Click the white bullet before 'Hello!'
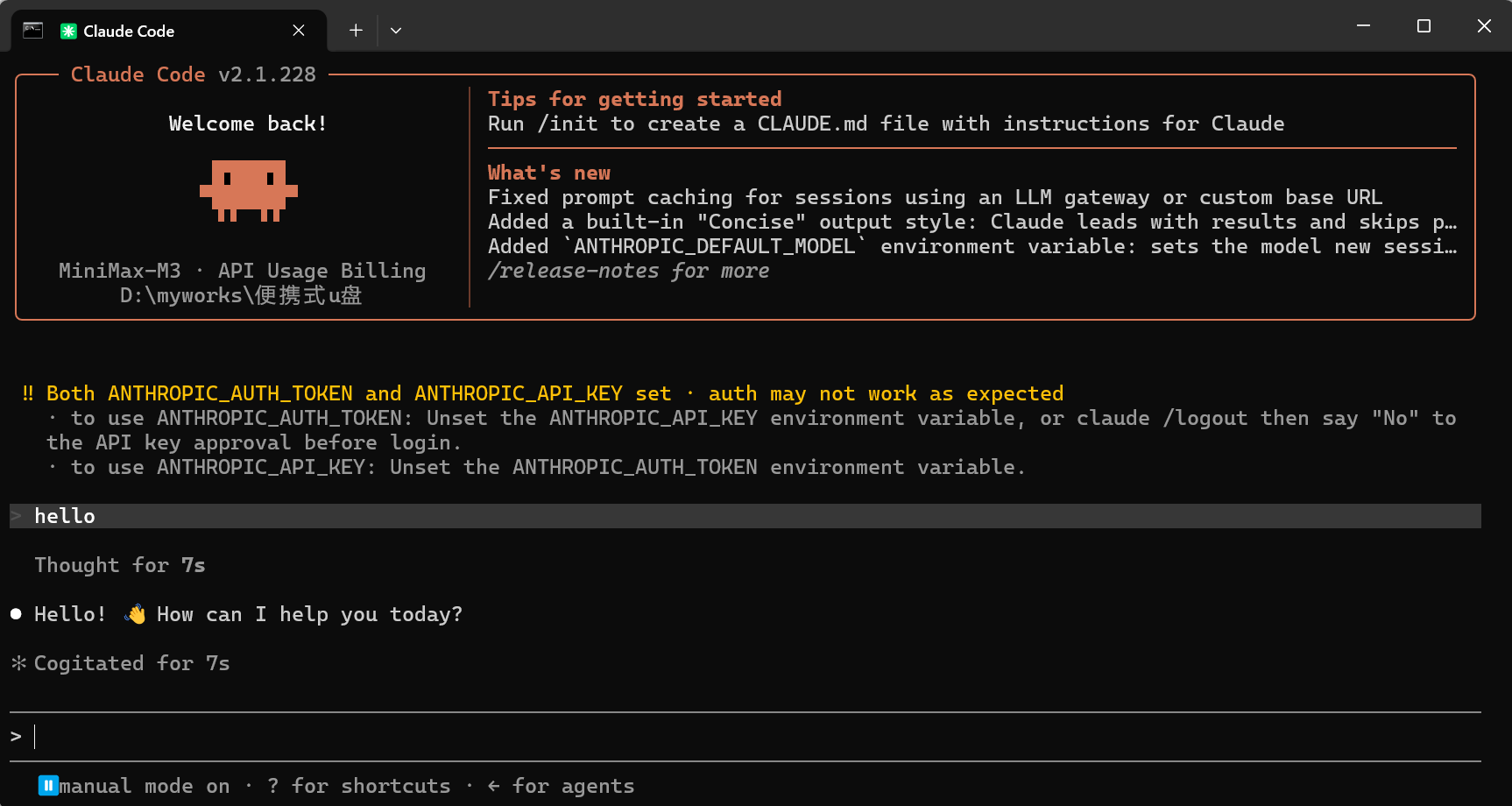 pyautogui.click(x=16, y=614)
